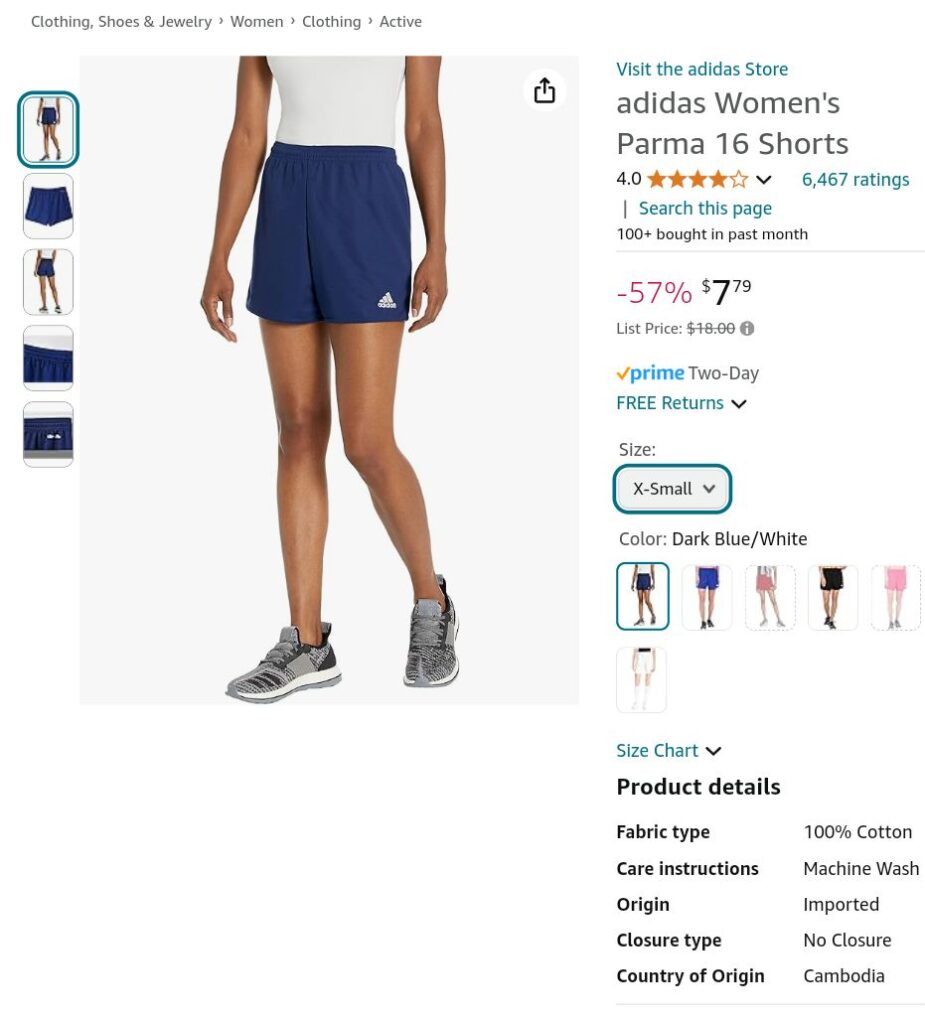This screenshot has height=1024, width=925.
Task: Click the share icon on product image
Action: coord(544,90)
